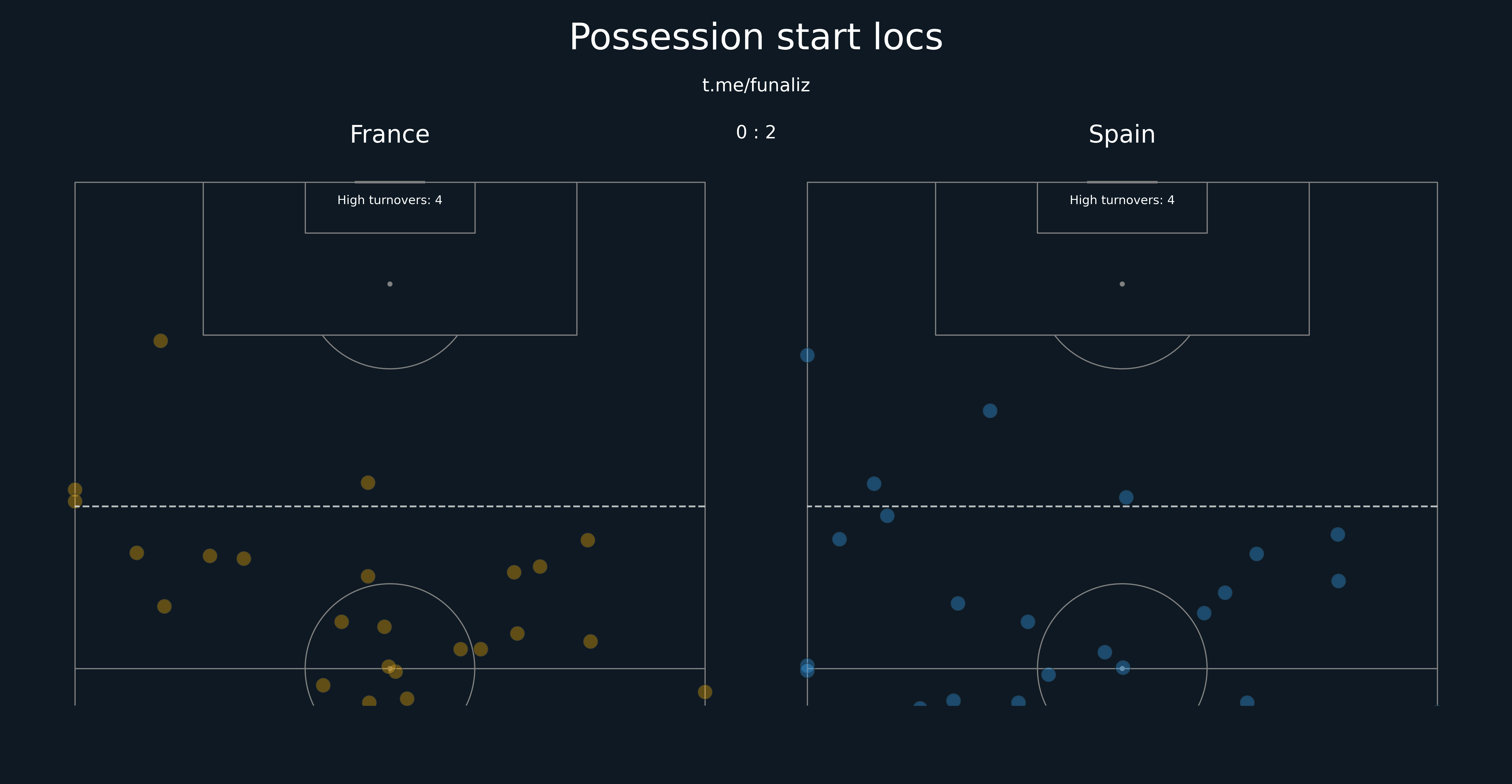Open the t.me/funaliz link text

[756, 86]
